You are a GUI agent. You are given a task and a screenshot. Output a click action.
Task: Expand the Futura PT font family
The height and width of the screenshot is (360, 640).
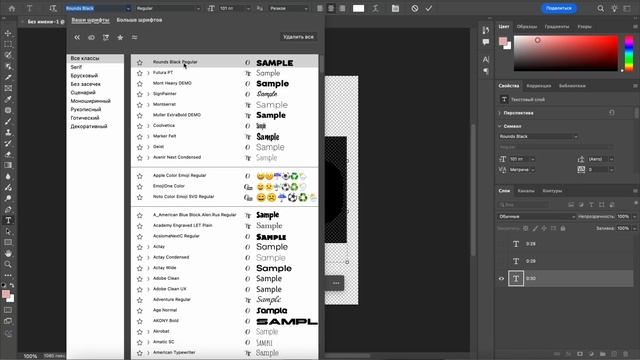[148, 73]
